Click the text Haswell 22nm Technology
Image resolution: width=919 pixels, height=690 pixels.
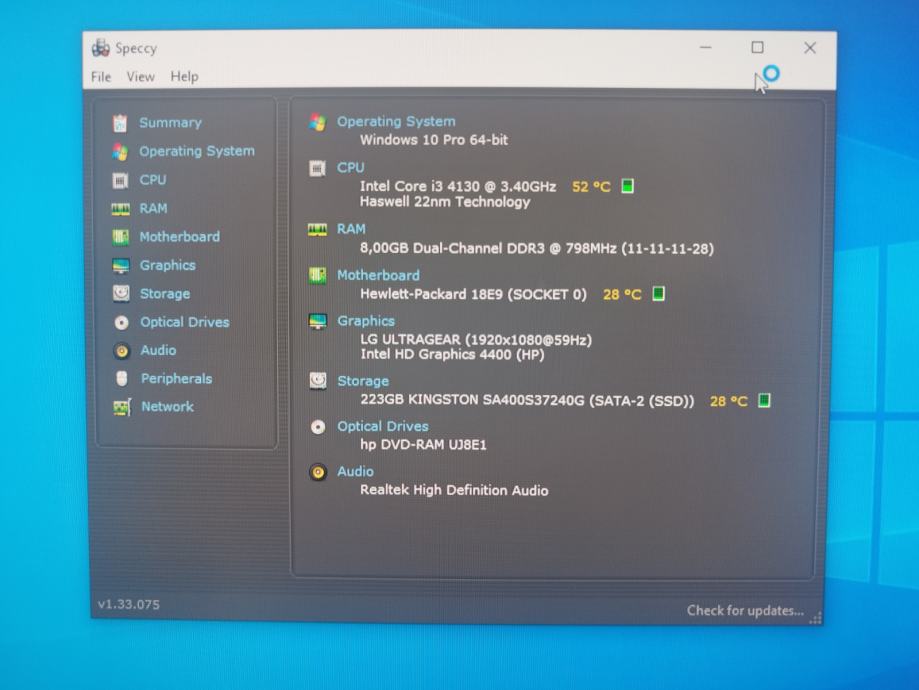(x=445, y=202)
